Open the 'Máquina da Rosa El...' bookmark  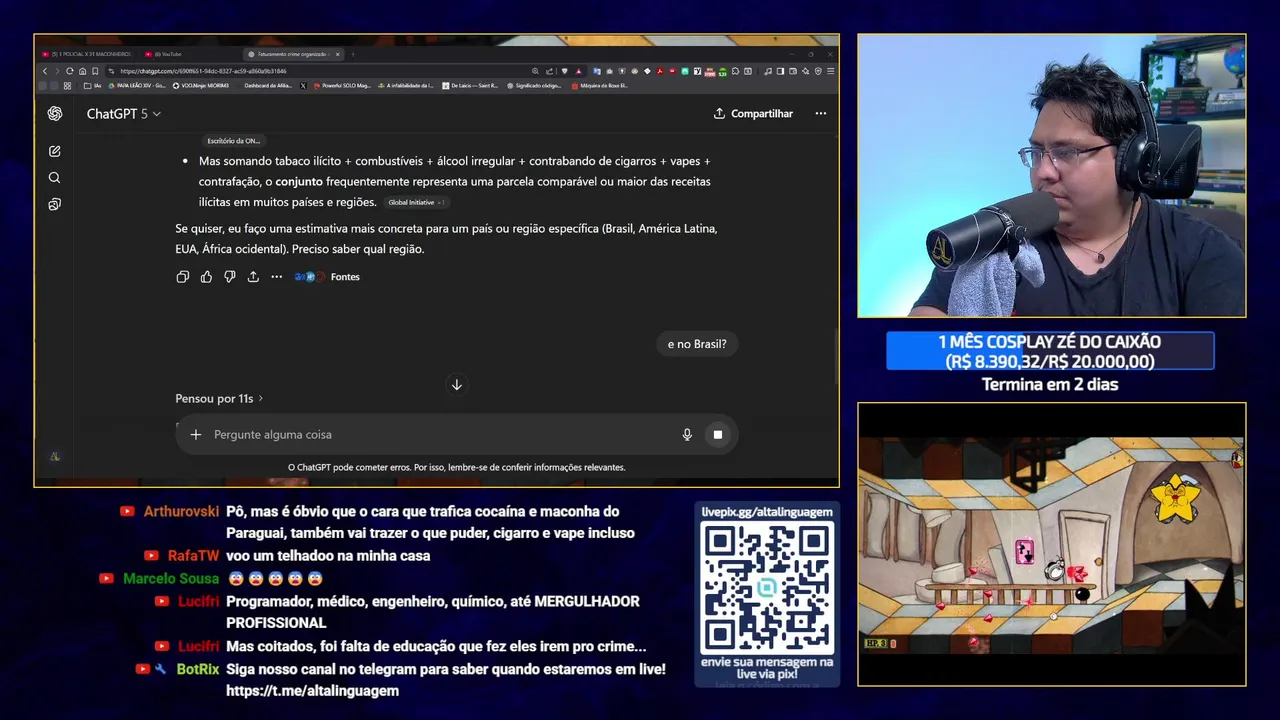[600, 86]
